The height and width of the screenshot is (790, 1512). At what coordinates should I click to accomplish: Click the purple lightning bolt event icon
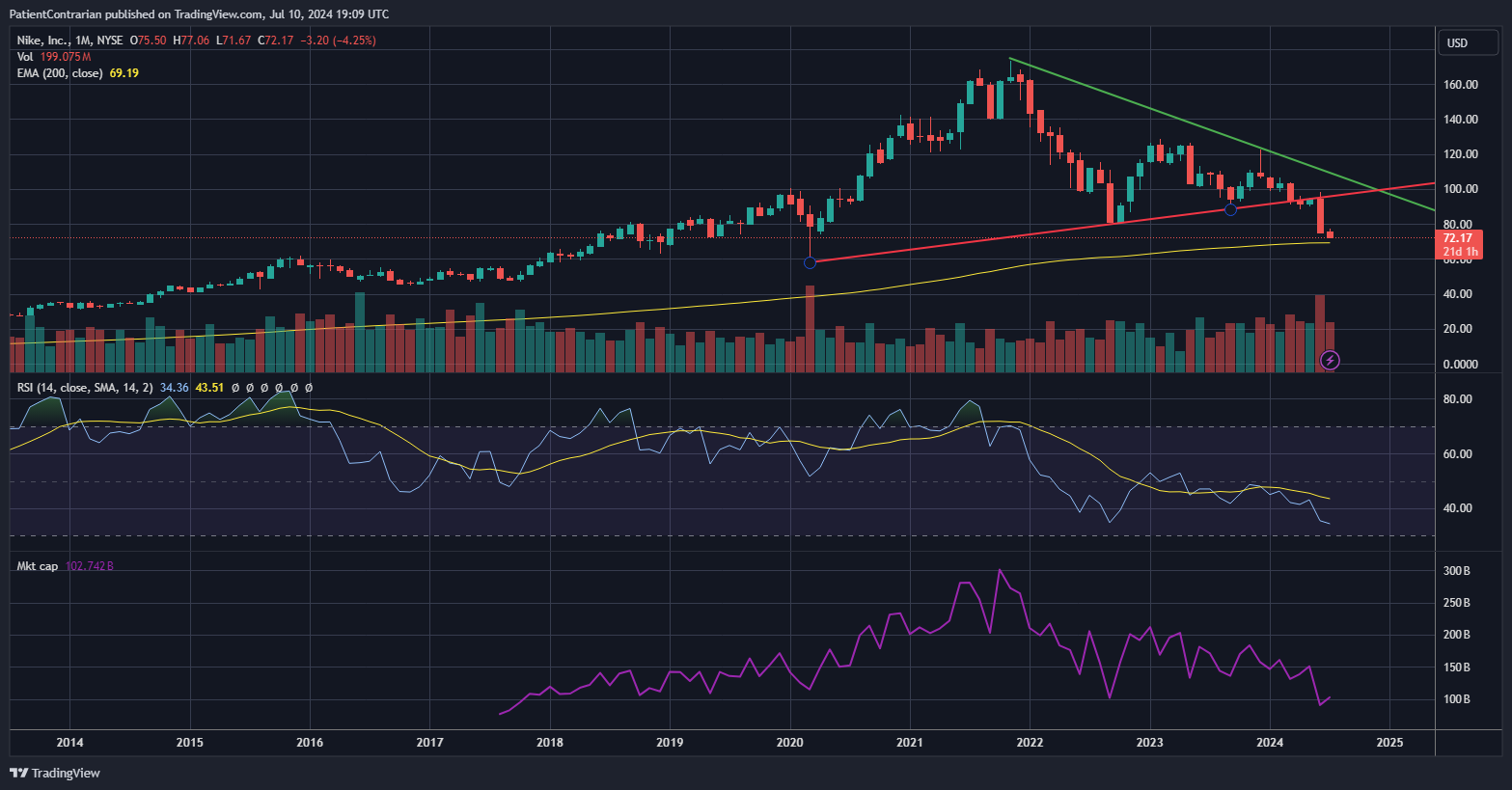1330,361
